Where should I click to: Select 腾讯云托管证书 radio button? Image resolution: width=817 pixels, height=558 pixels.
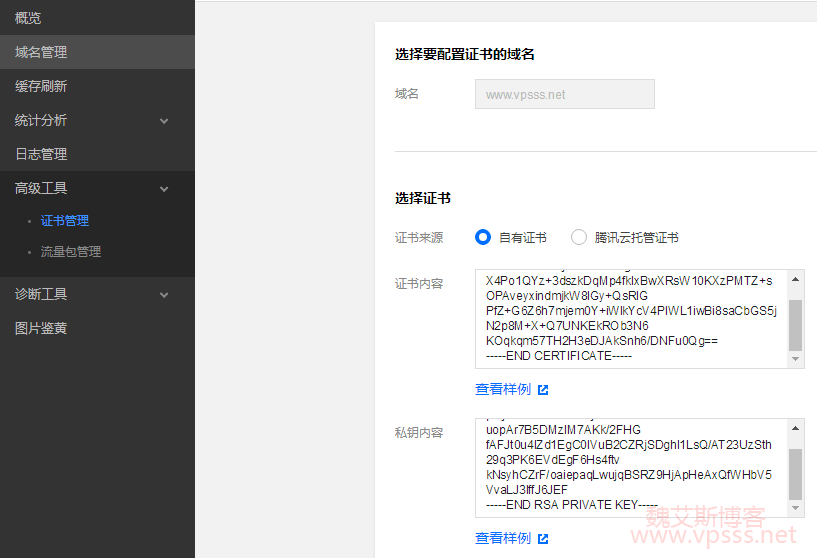click(579, 237)
